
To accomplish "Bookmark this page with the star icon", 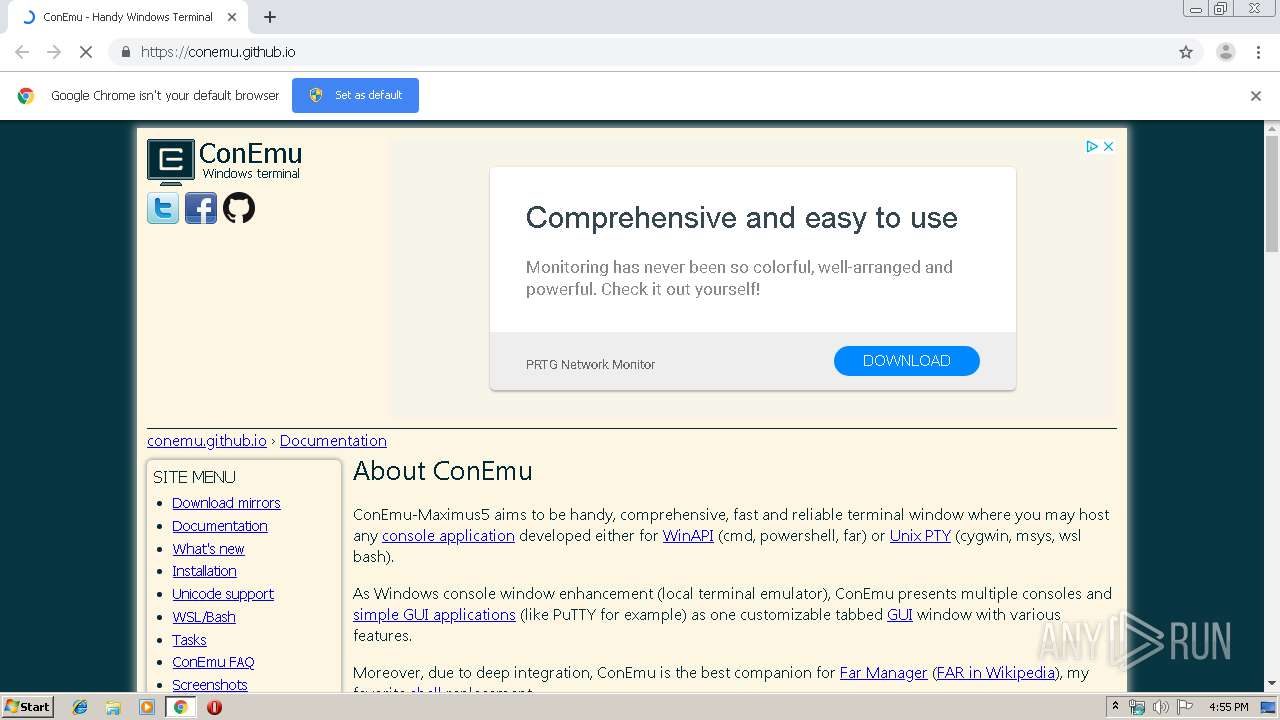I will pyautogui.click(x=1186, y=52).
